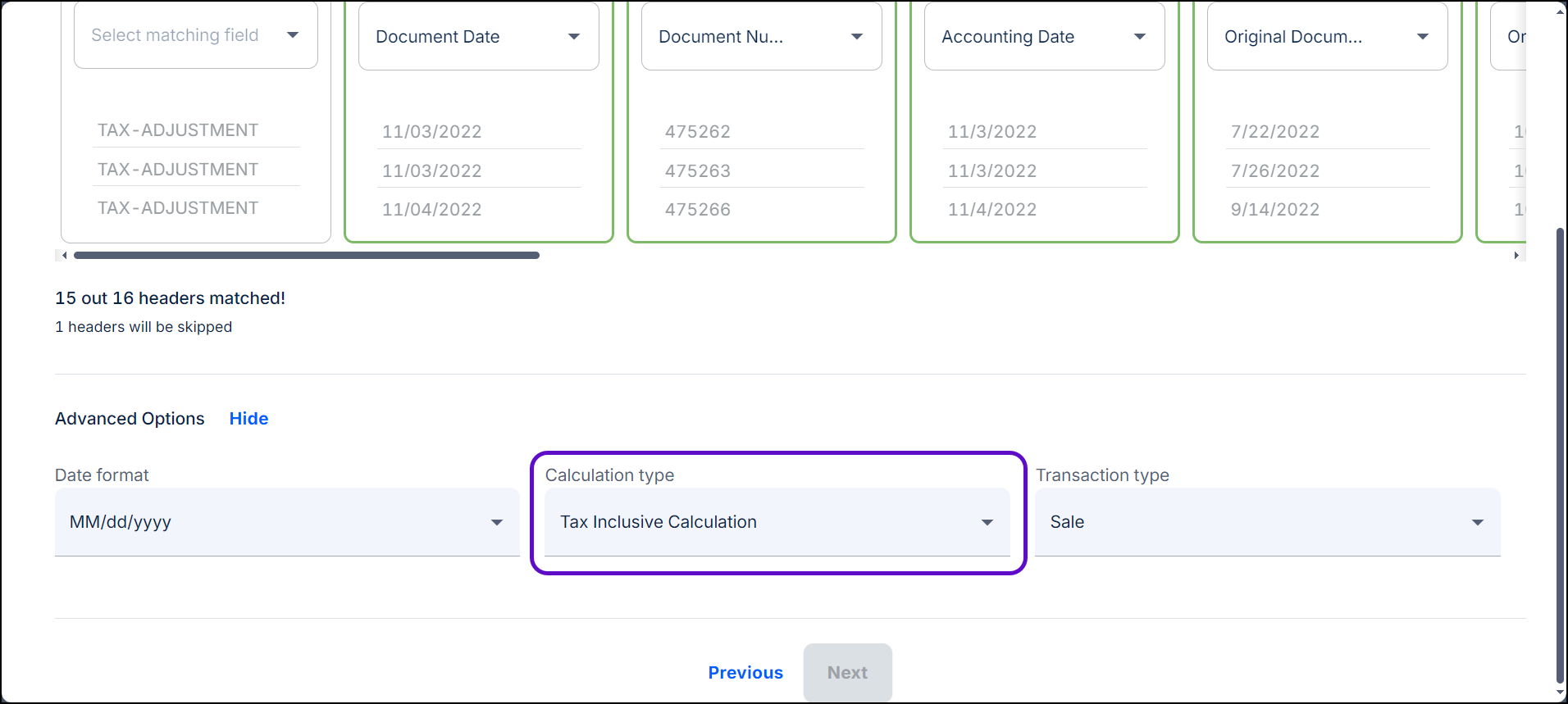The height and width of the screenshot is (704, 1568).
Task: Open the 'Select matching field' dropdown
Action: (195, 35)
